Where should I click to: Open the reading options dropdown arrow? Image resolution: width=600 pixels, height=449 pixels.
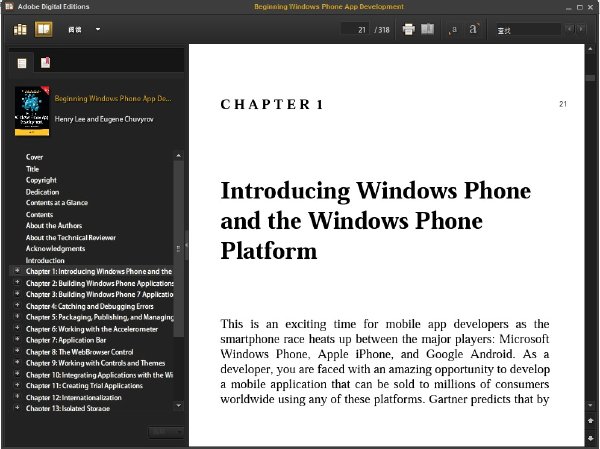(98, 29)
